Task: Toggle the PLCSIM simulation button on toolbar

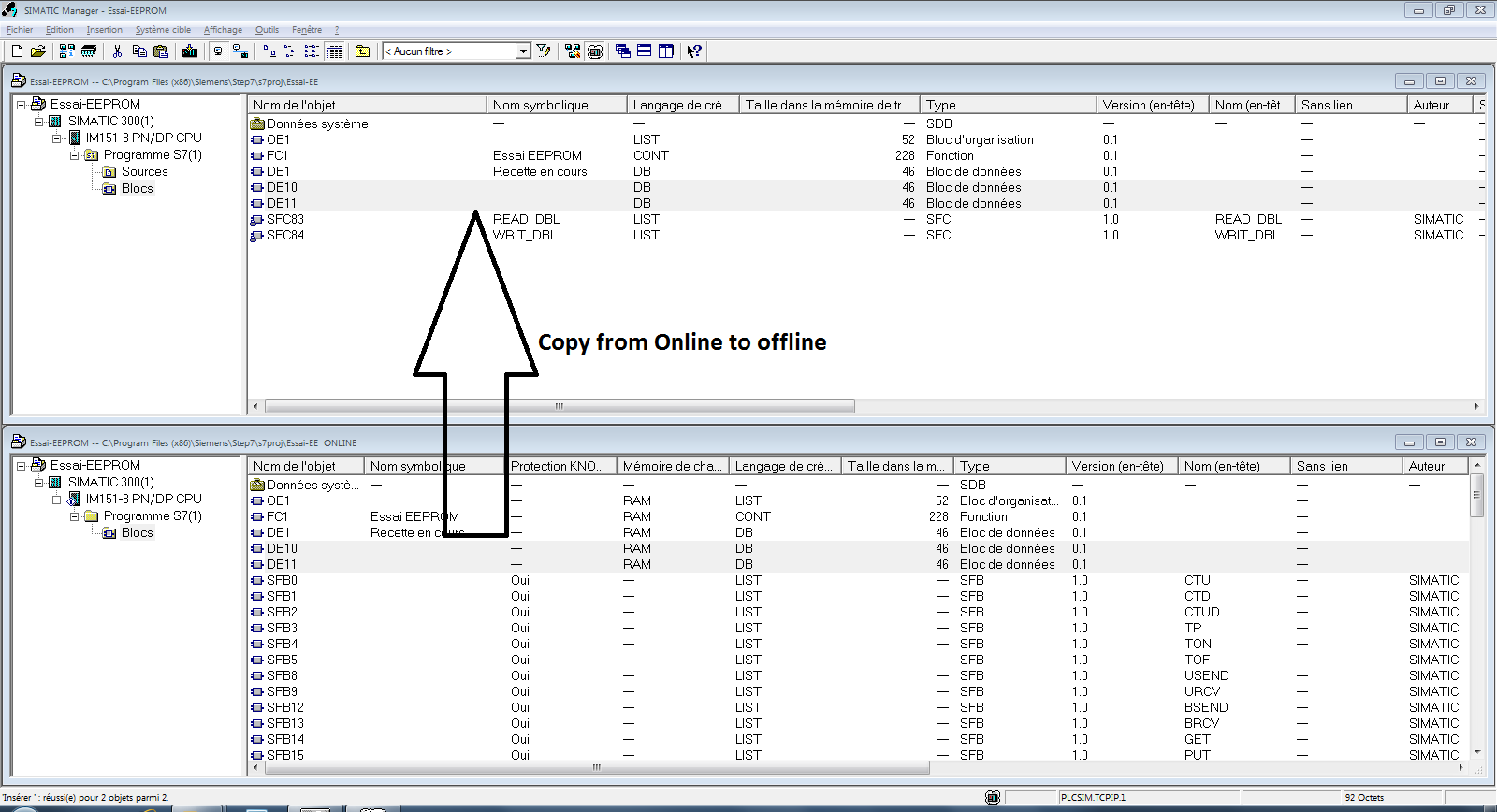Action: click(595, 51)
